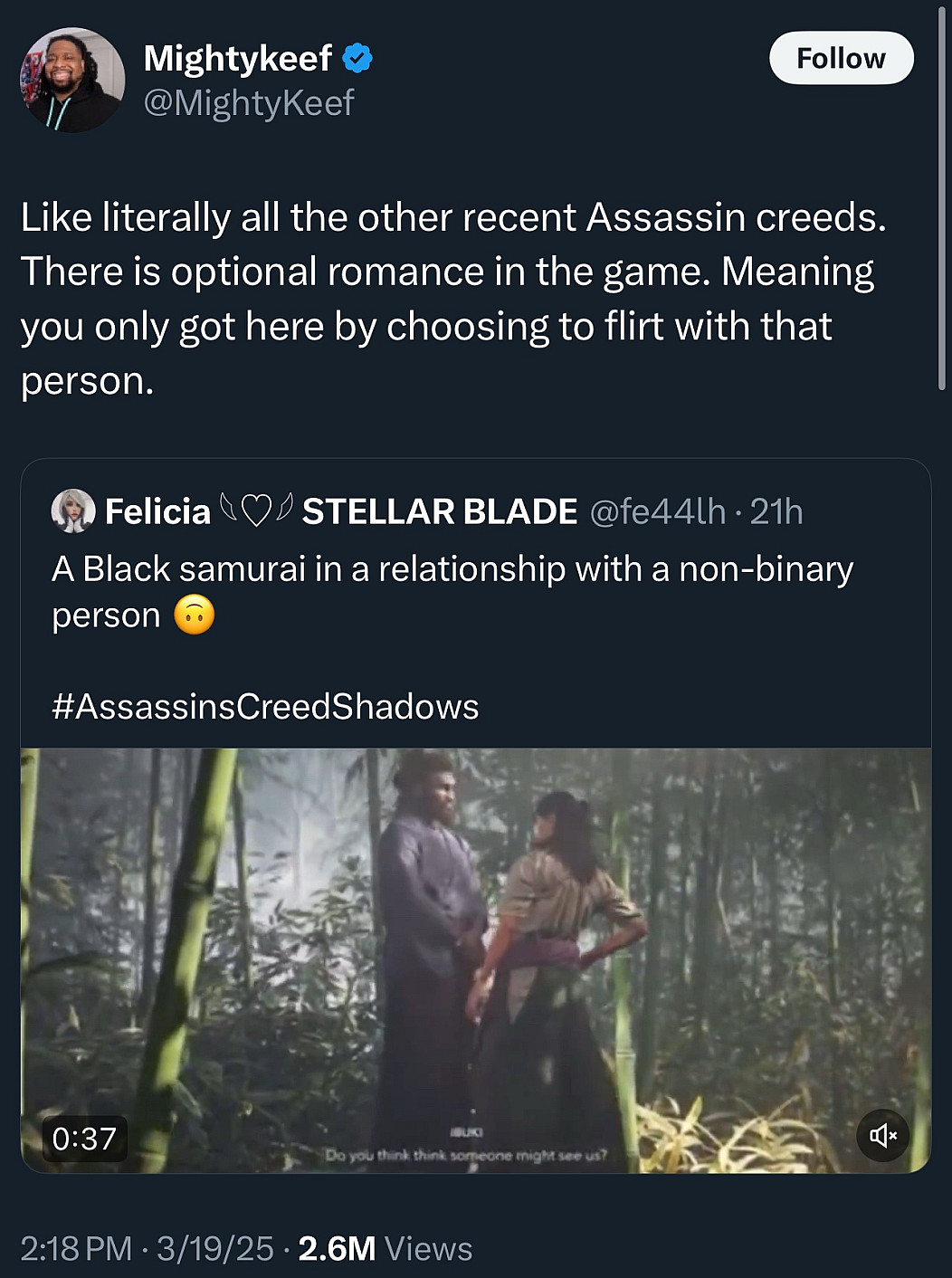
Task: Open the @fe44lh handle
Action: coord(658,511)
